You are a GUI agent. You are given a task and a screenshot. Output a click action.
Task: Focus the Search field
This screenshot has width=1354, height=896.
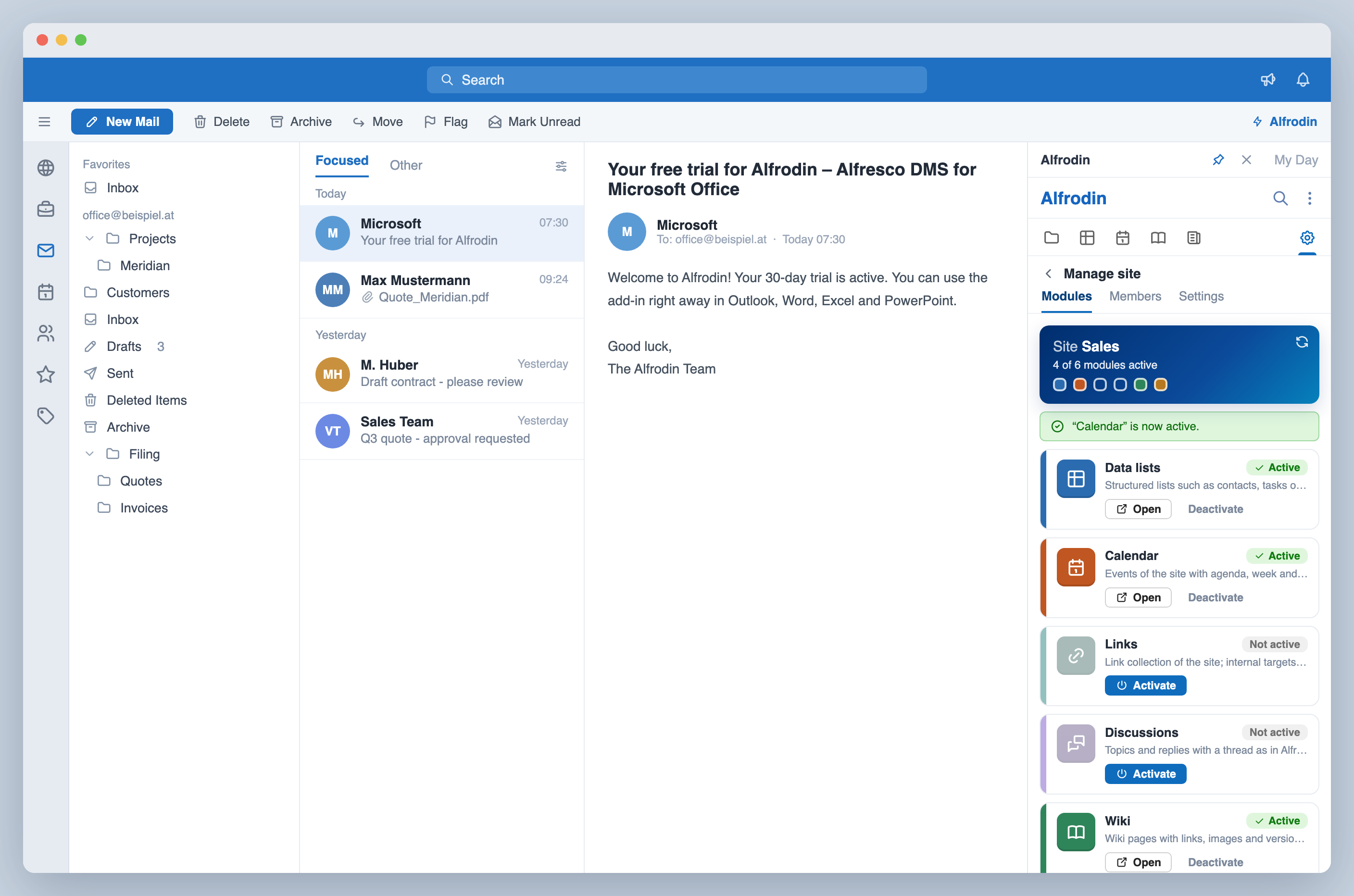pyautogui.click(x=677, y=79)
